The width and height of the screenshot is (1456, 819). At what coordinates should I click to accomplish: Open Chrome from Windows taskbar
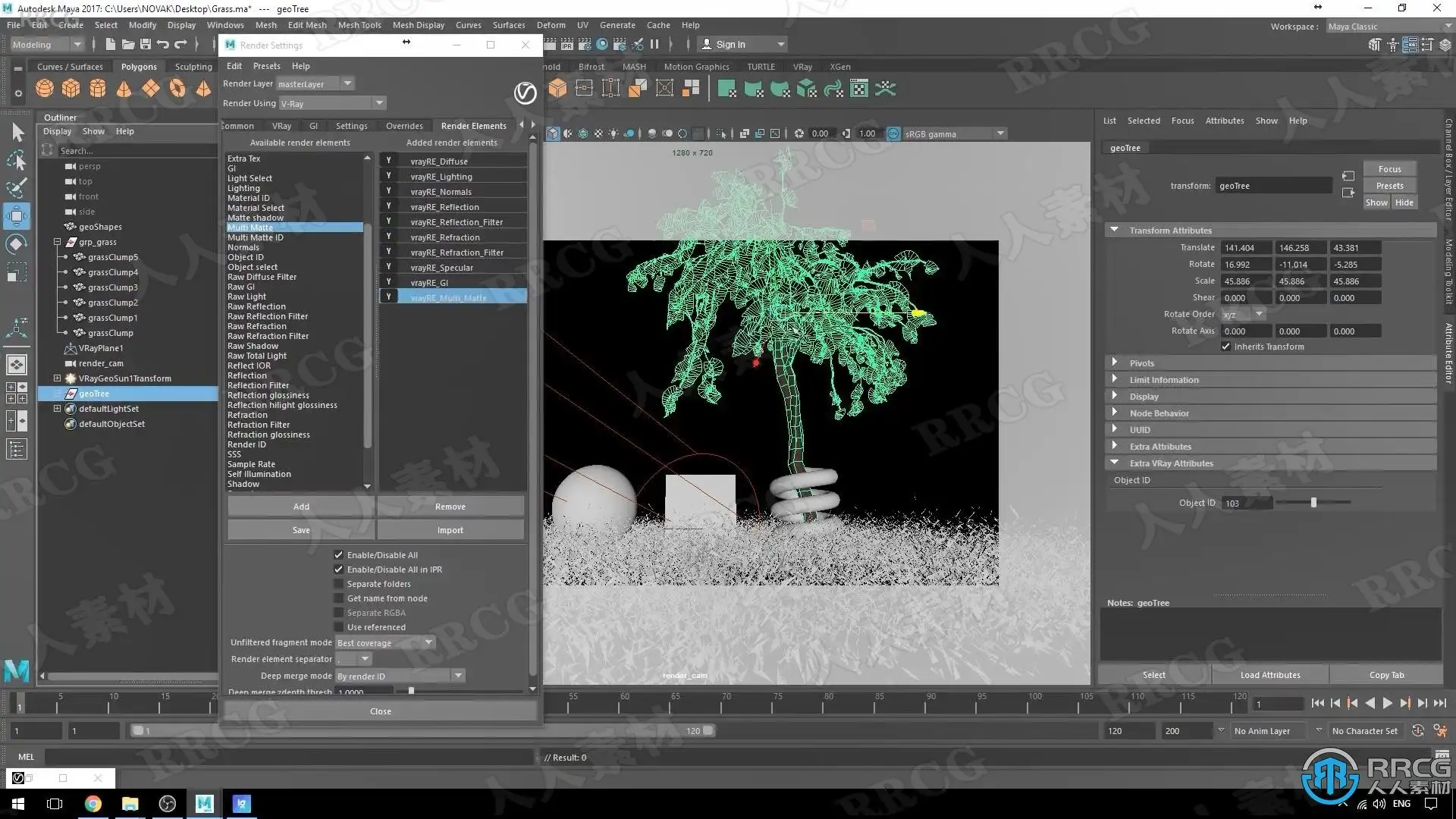(x=93, y=804)
